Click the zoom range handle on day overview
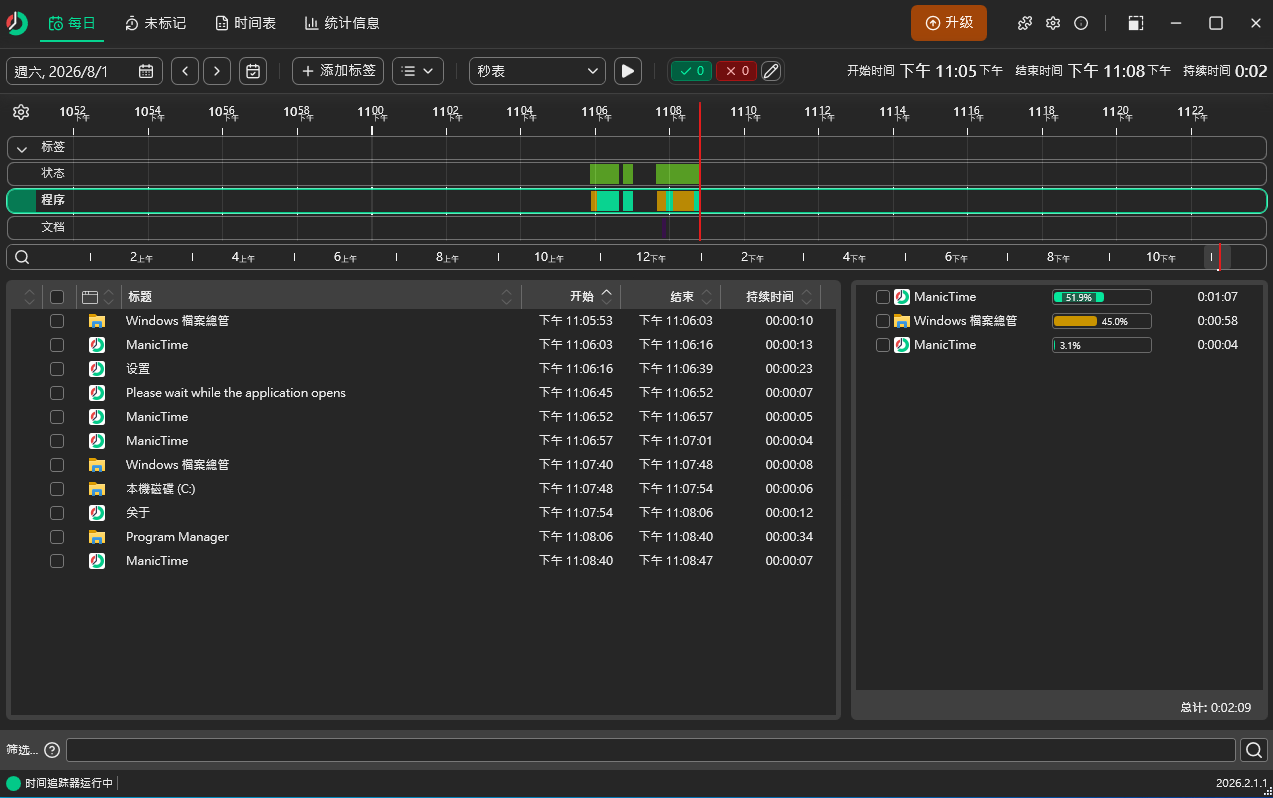1273x798 pixels. click(x=1217, y=257)
